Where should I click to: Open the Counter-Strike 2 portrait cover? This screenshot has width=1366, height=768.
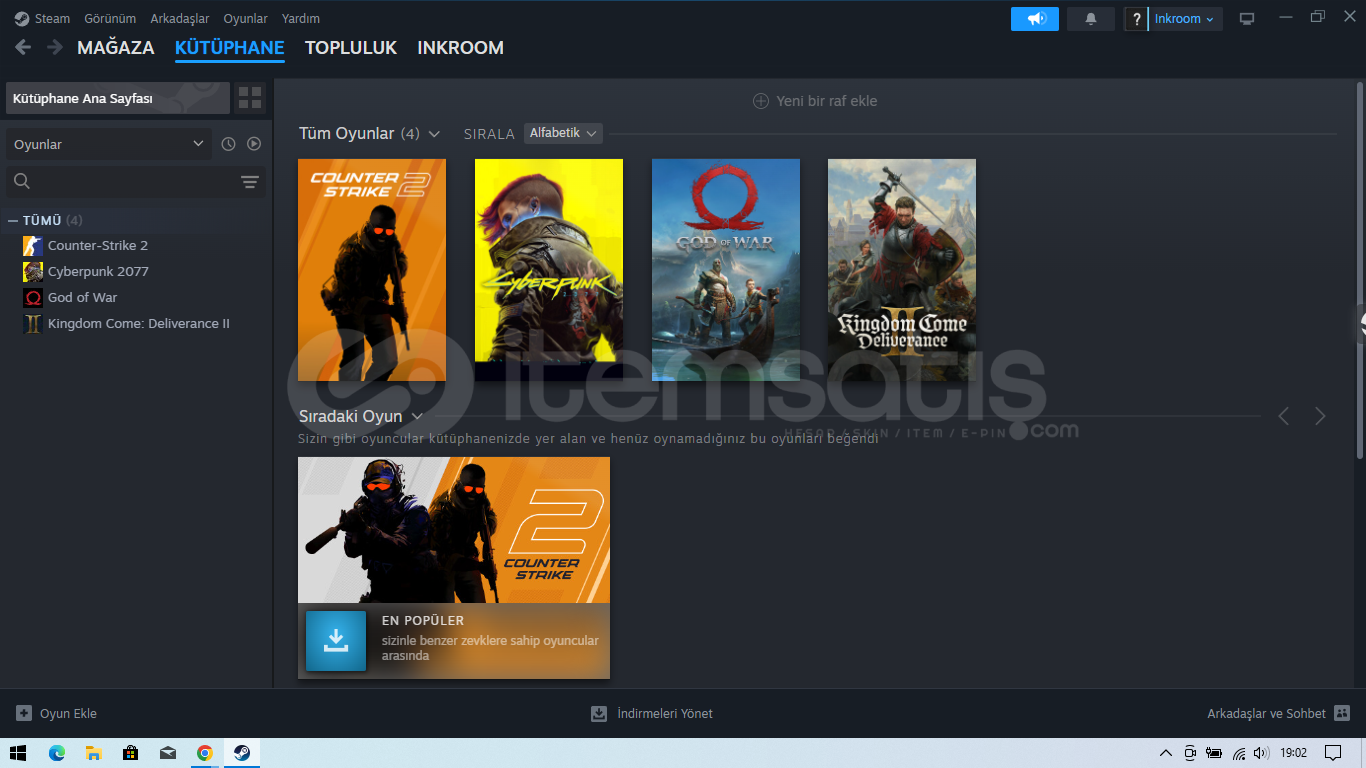372,270
